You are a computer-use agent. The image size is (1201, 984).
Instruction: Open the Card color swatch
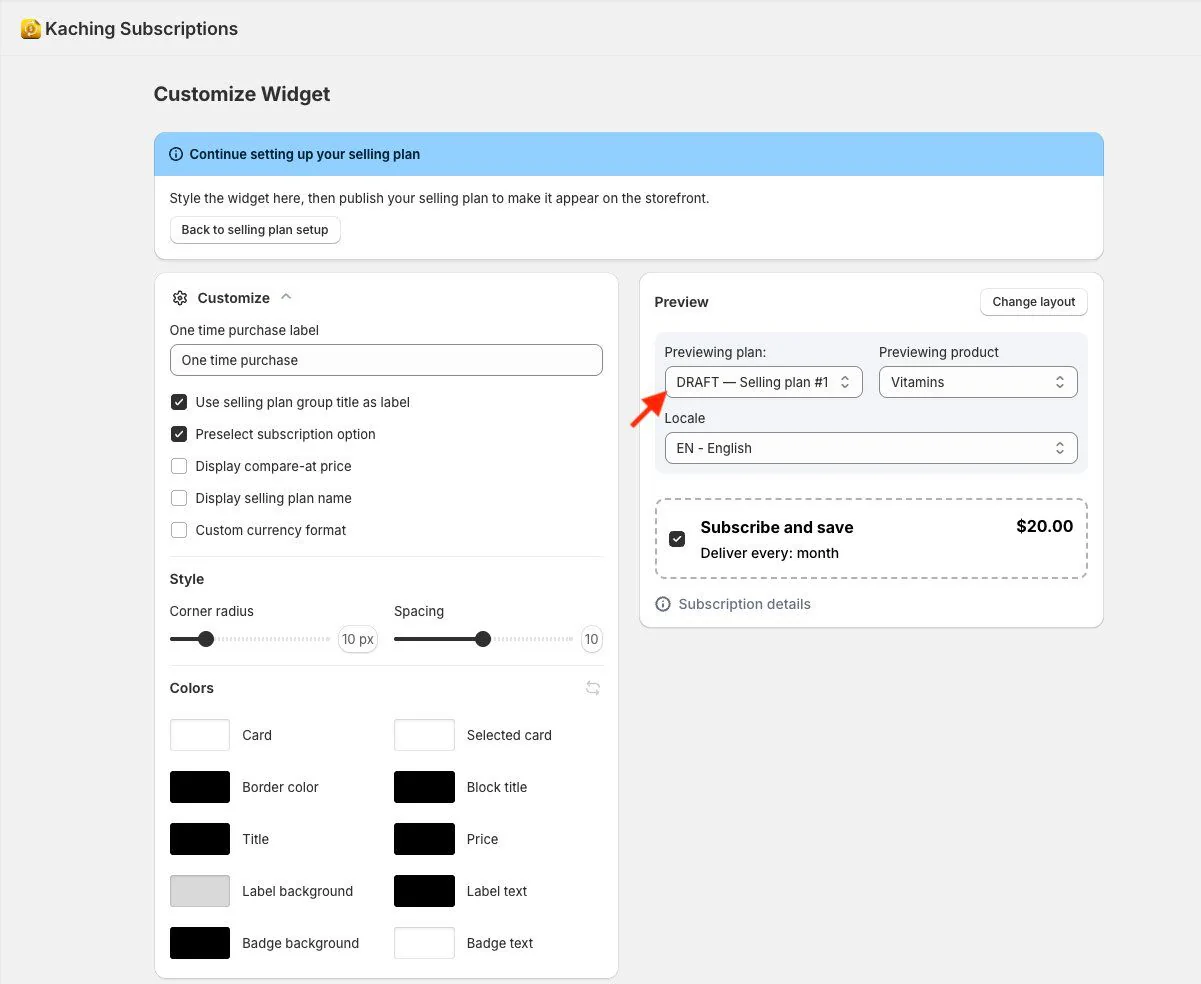pyautogui.click(x=200, y=735)
